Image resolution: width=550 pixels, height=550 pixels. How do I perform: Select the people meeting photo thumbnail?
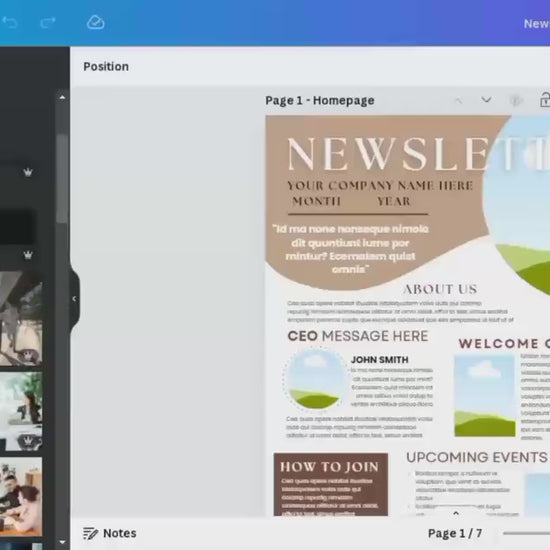click(x=21, y=497)
